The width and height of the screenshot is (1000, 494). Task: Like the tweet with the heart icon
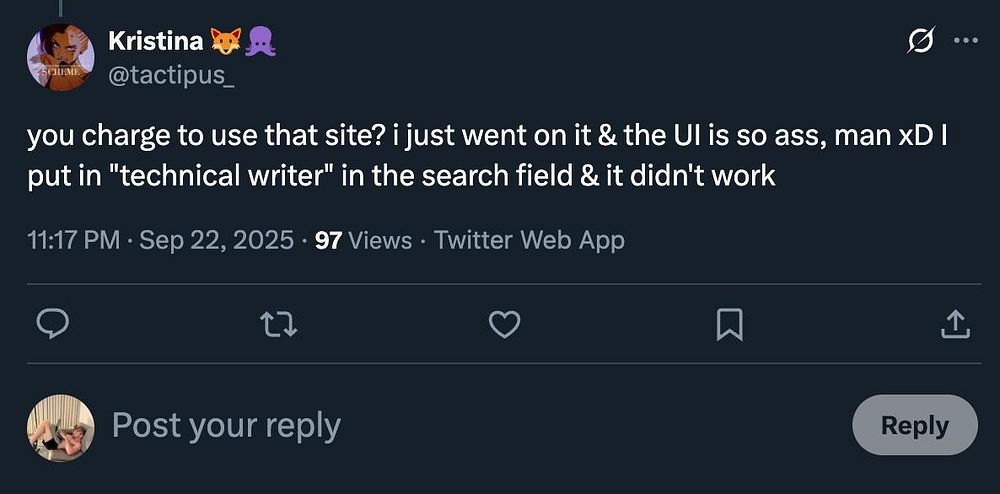pyautogui.click(x=504, y=324)
